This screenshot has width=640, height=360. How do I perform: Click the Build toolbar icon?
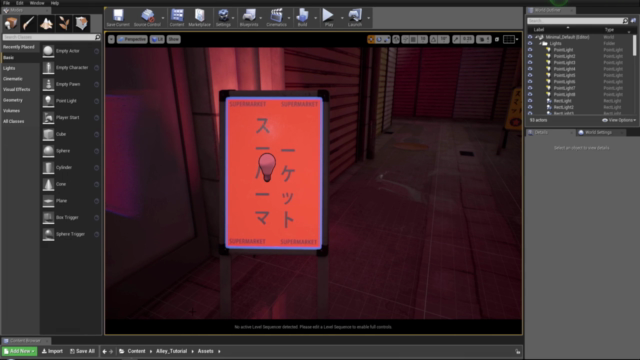coord(302,18)
